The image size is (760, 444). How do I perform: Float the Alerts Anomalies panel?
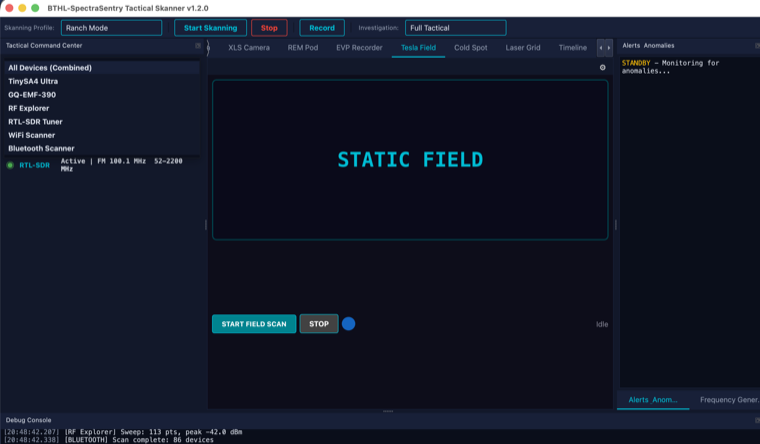point(757,46)
